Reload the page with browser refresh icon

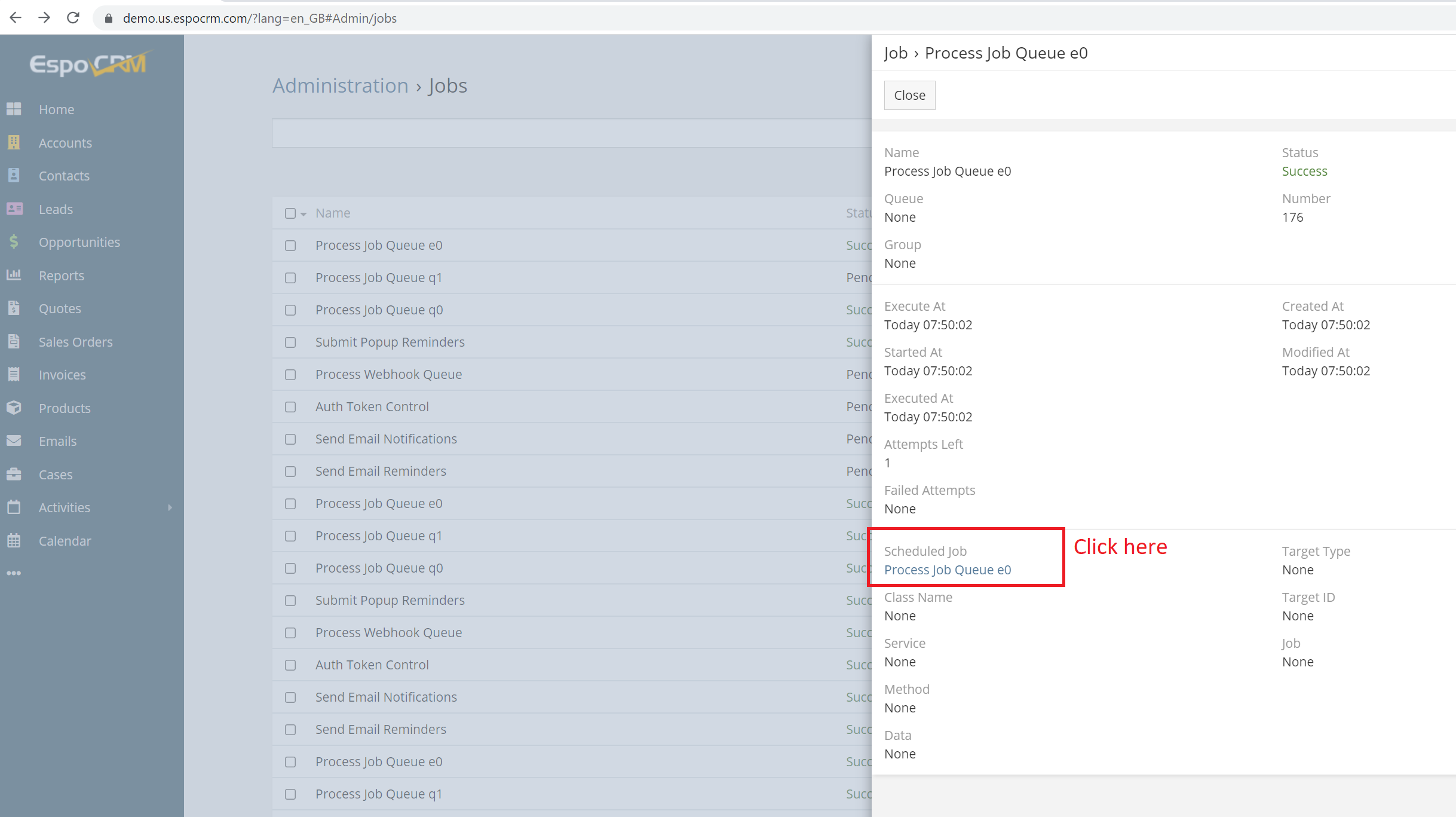coord(73,18)
